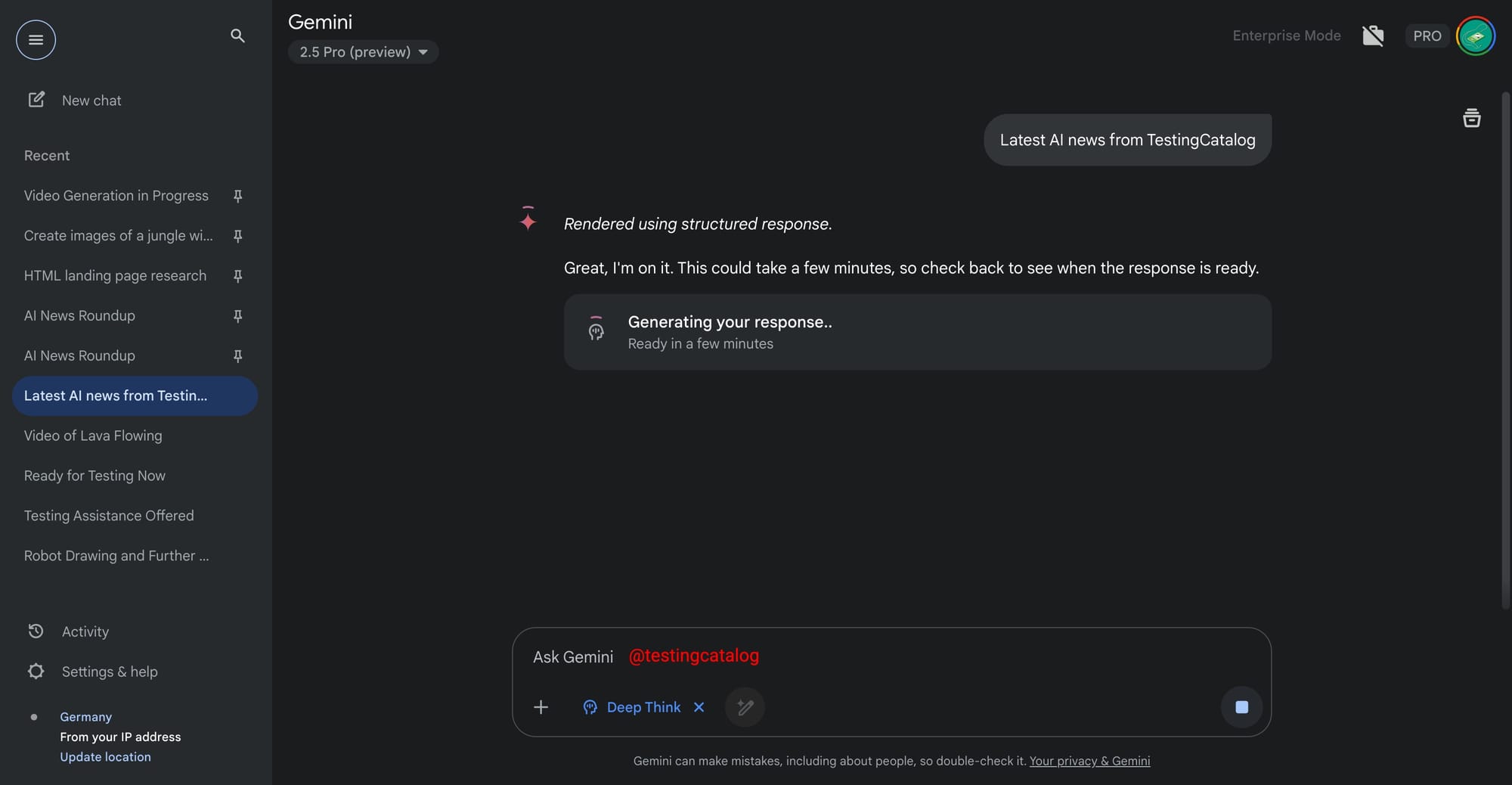The width and height of the screenshot is (1512, 785).
Task: Remove the Deep Think chip with its X
Action: 699,707
